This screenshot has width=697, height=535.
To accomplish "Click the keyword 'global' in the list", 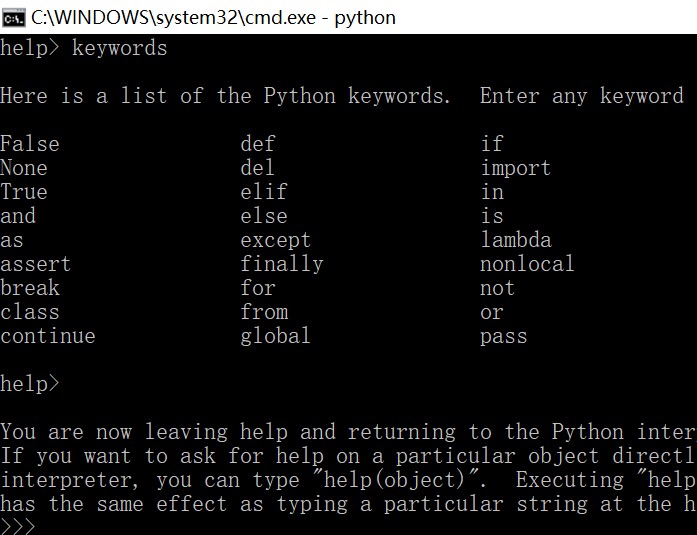I will pos(275,336).
